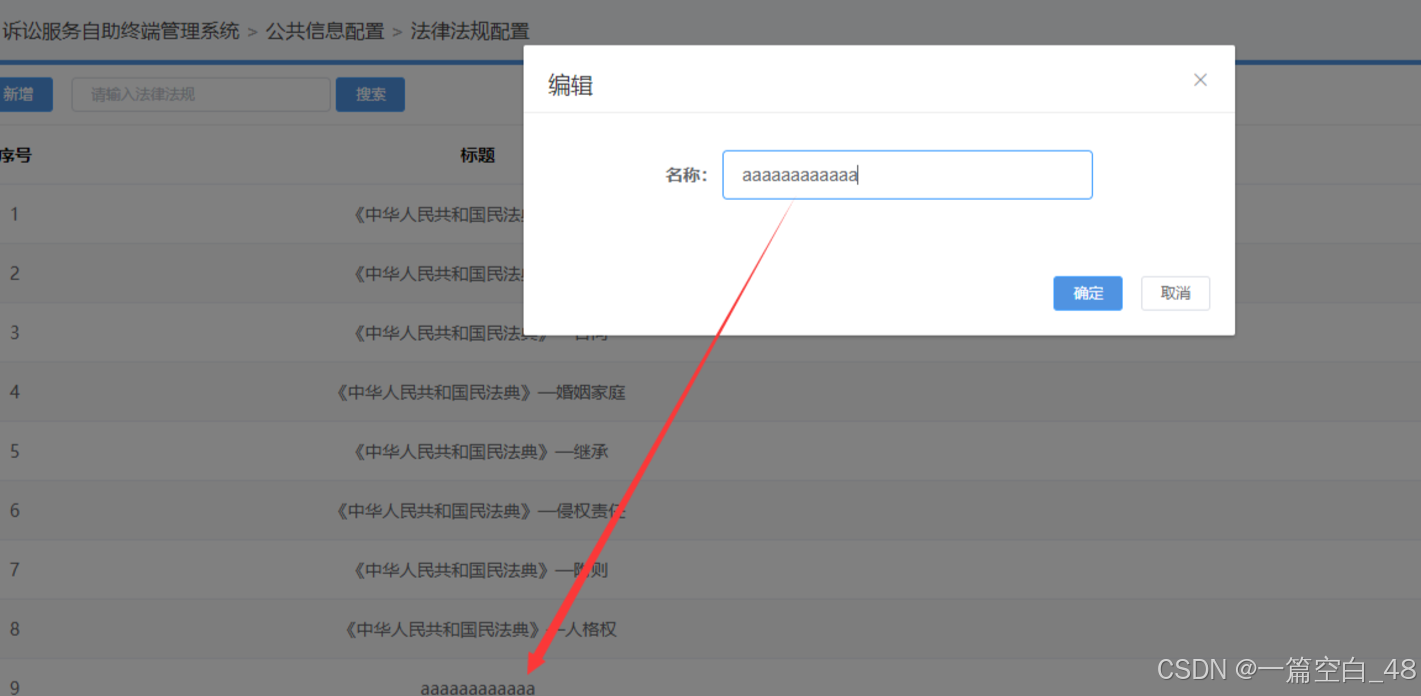Click the 请输入法律法规 search box
Viewport: 1421px width, 696px height.
[200, 94]
